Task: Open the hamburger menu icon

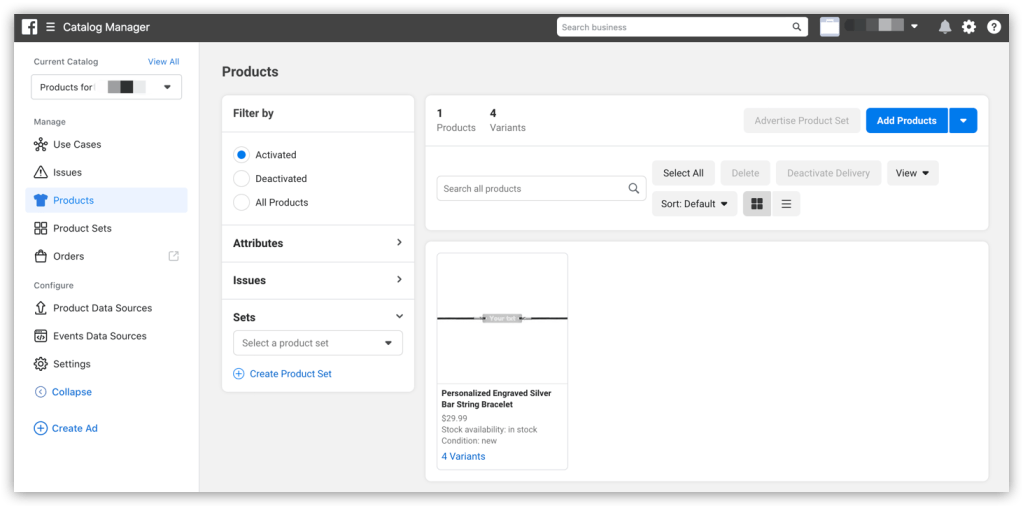Action: [50, 27]
